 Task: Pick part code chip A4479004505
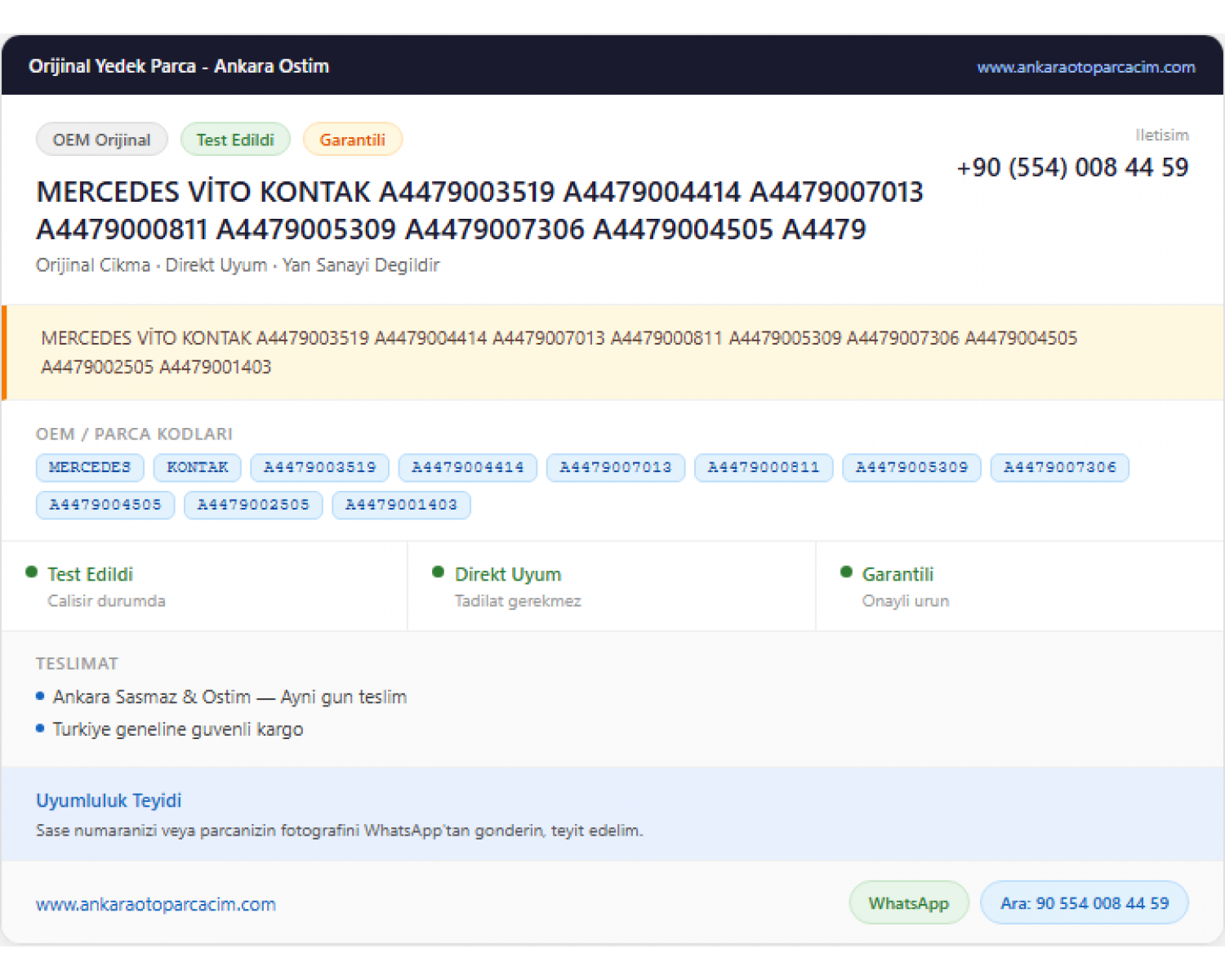(105, 505)
